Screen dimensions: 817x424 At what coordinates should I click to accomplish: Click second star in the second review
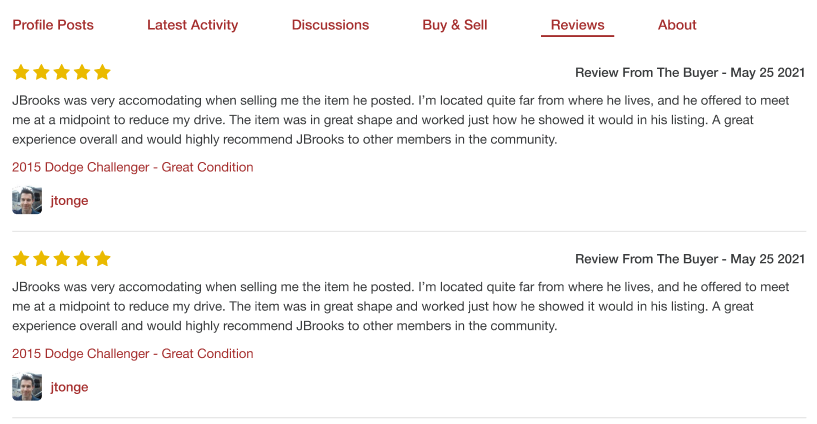[x=41, y=259]
